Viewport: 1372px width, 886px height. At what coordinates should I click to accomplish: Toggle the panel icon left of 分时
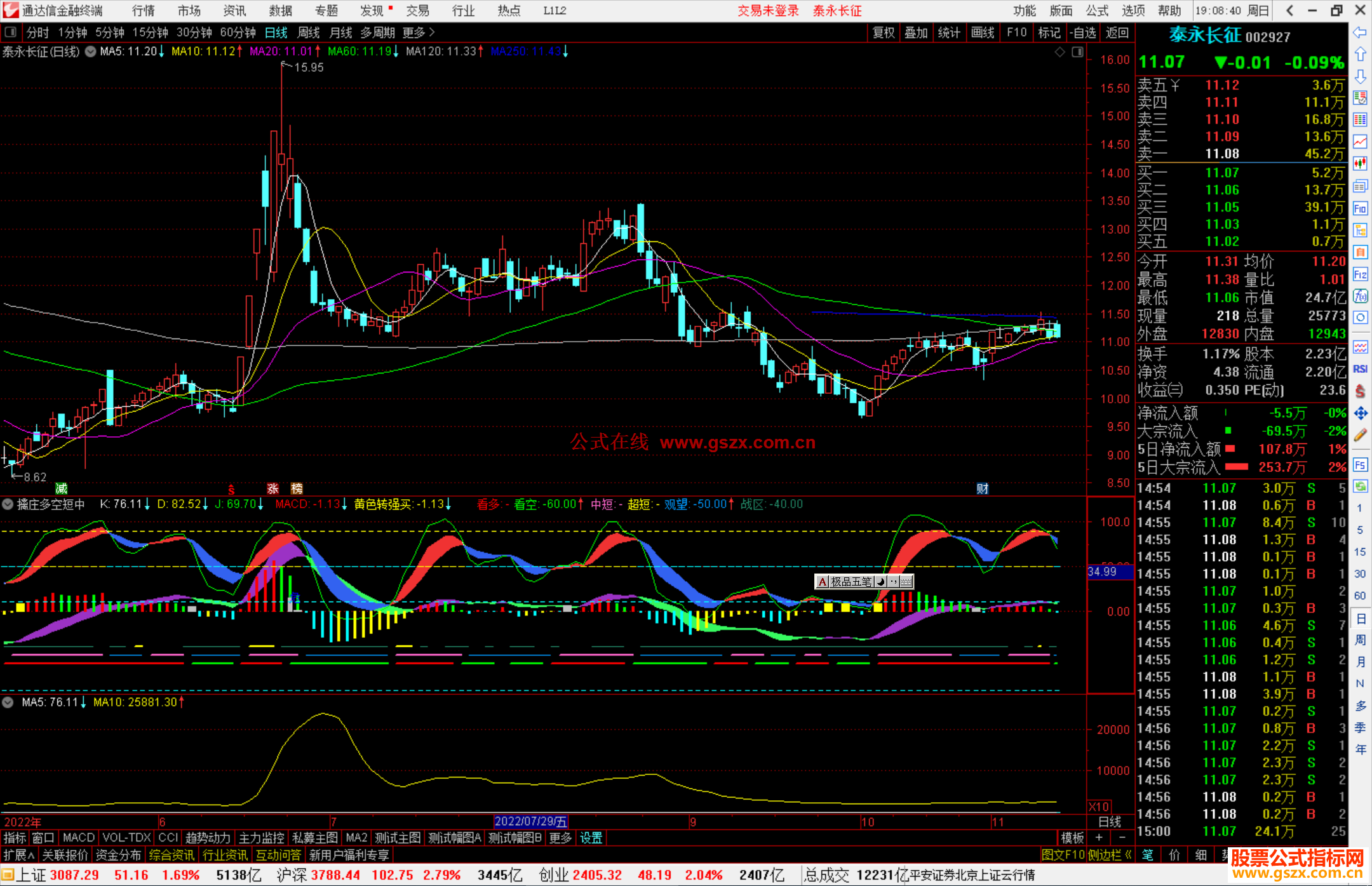point(11,32)
